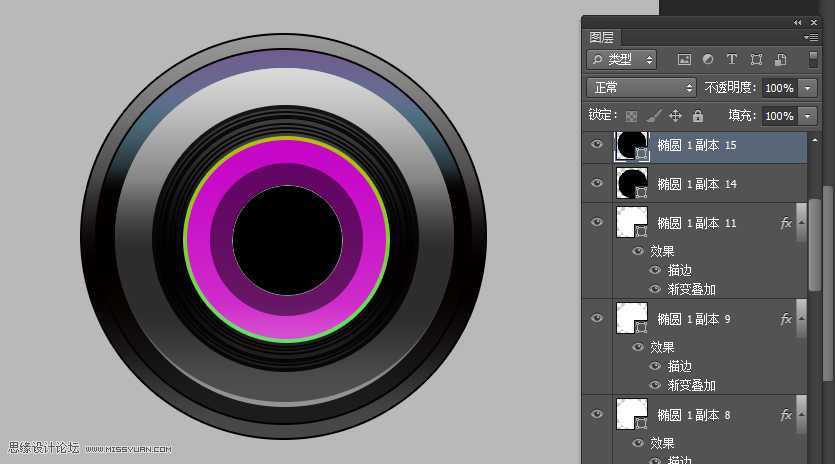Image resolution: width=835 pixels, height=464 pixels.
Task: Open the 不透明度 opacity slider arrow
Action: click(808, 88)
